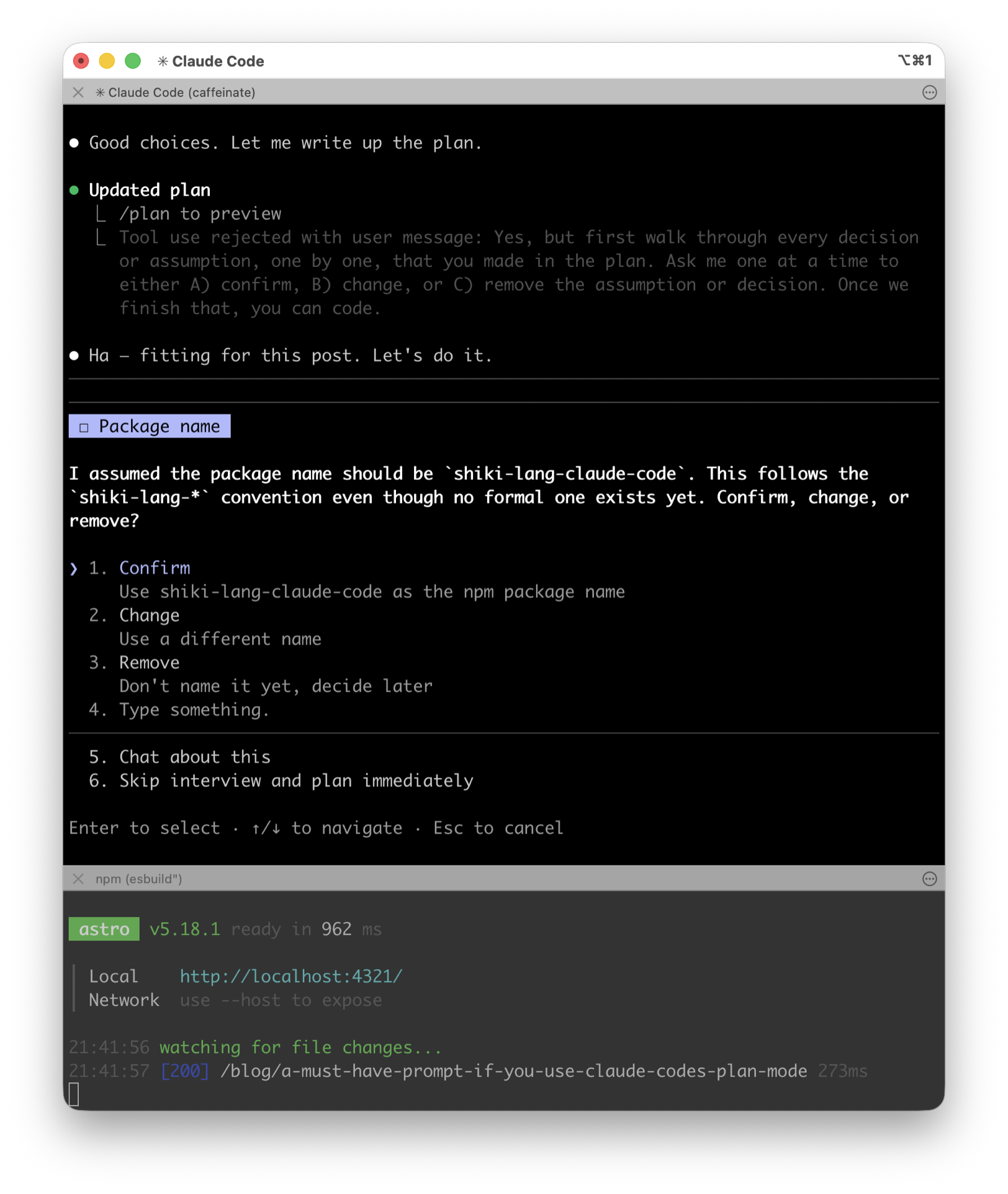Open the localhost:4321 link

(x=290, y=976)
